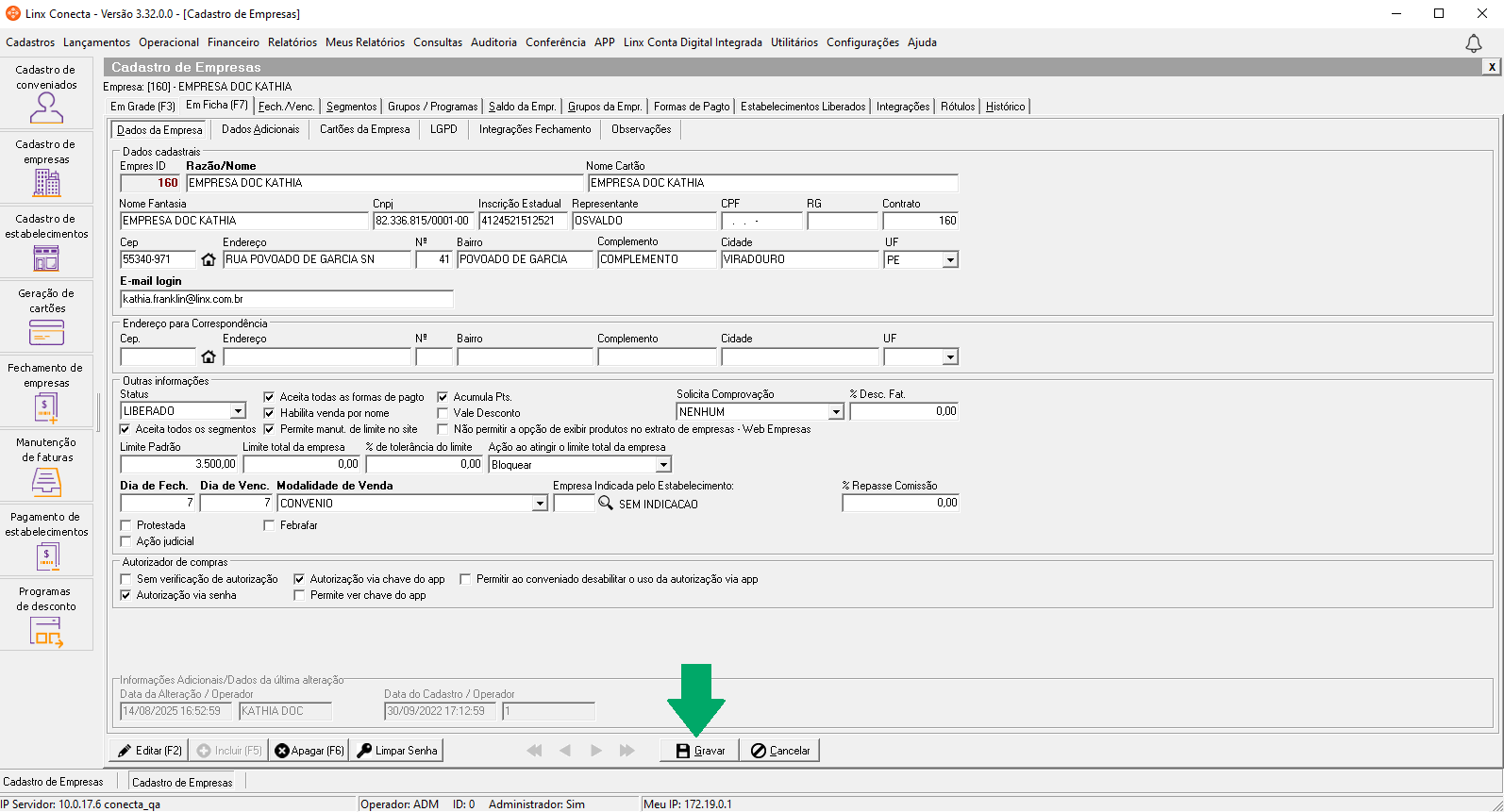
Task: Go to previous record navigation arrow
Action: pos(565,751)
